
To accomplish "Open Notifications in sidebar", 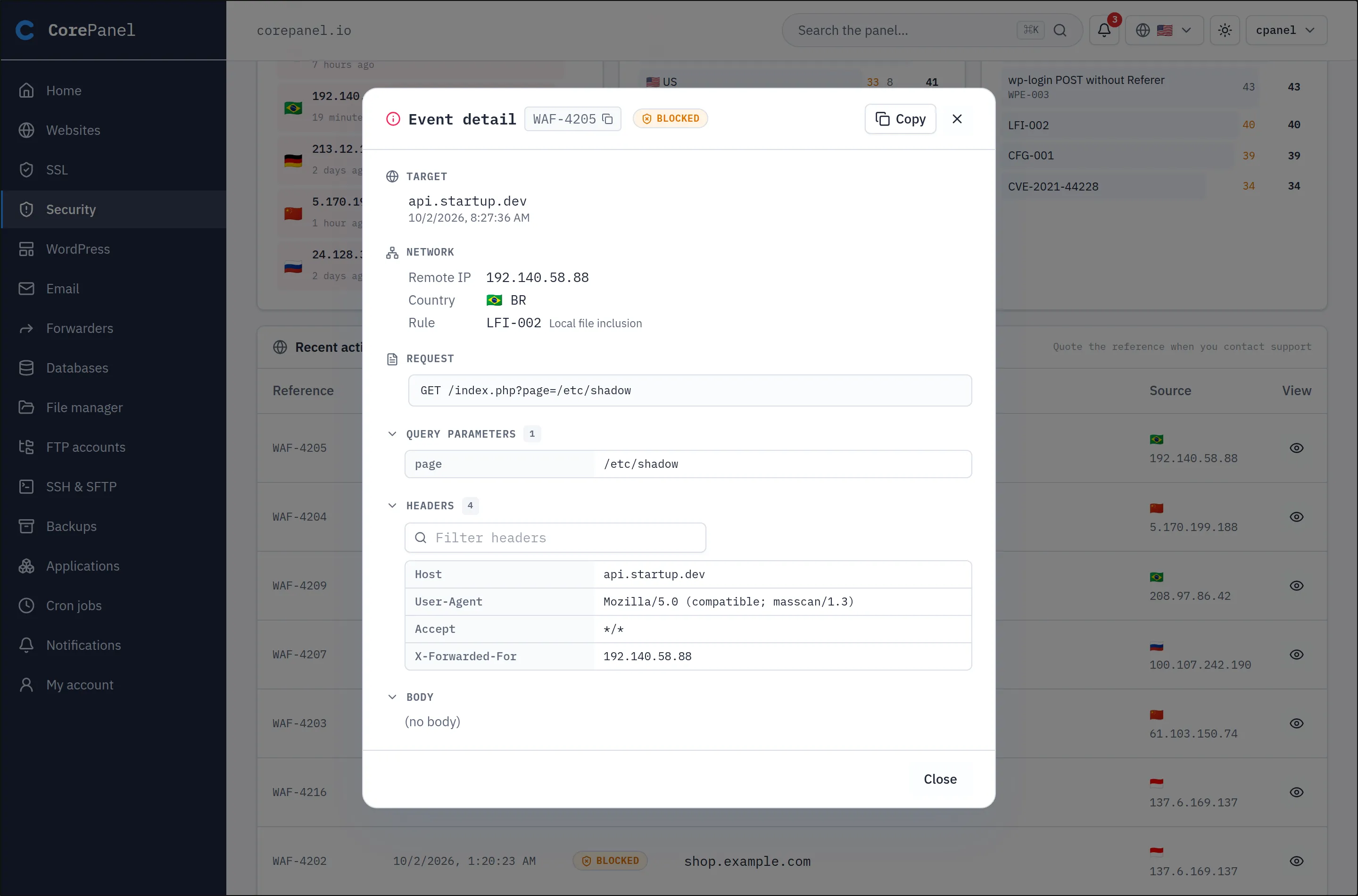I will click(113, 645).
